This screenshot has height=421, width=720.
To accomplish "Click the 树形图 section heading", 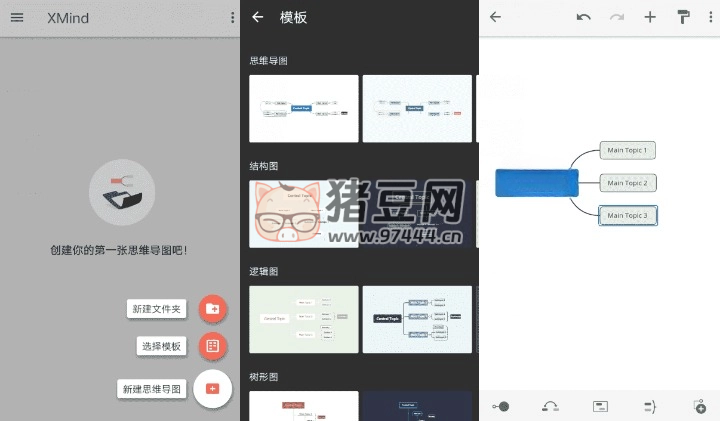I will click(264, 377).
